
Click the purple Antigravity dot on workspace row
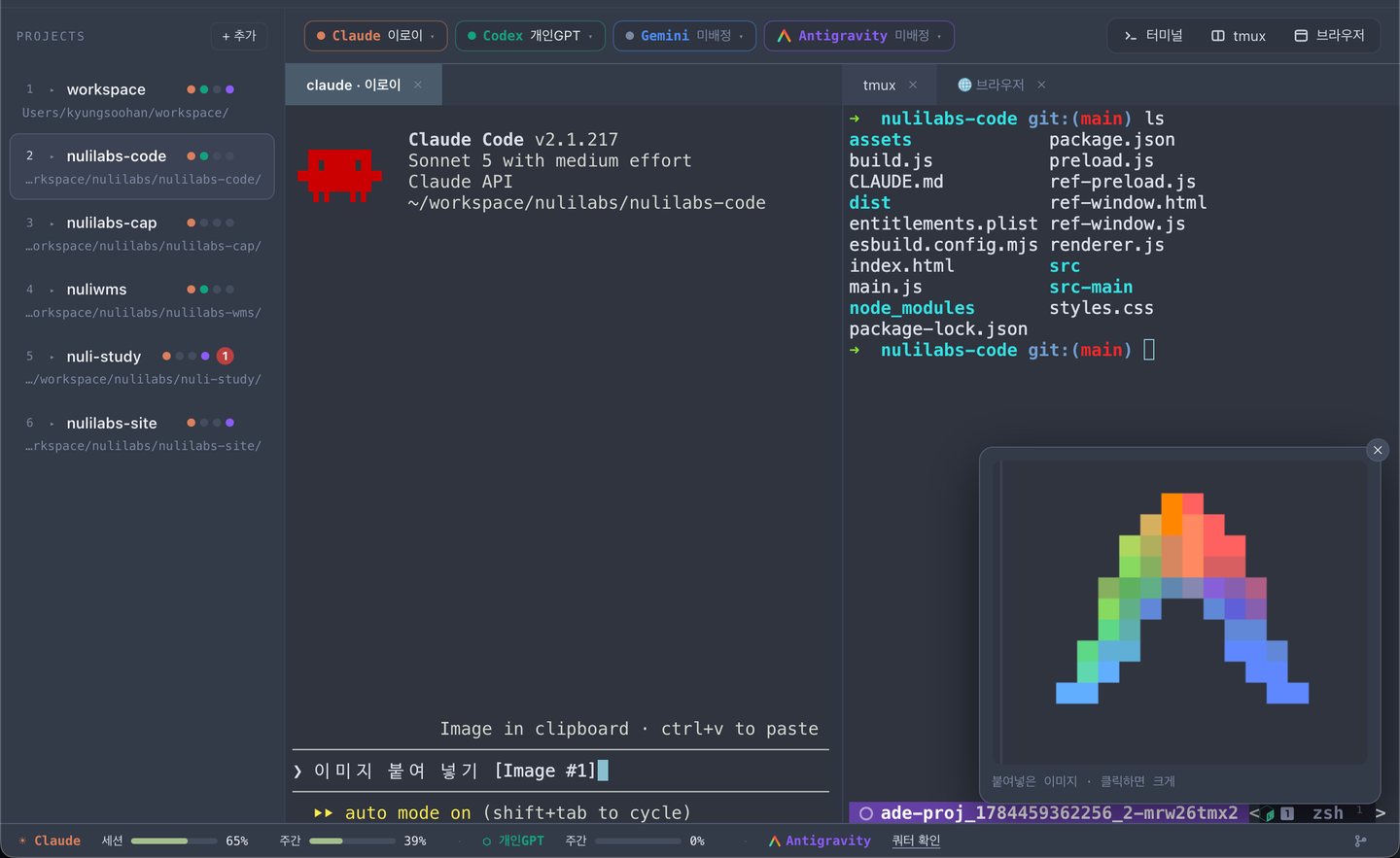pos(229,89)
